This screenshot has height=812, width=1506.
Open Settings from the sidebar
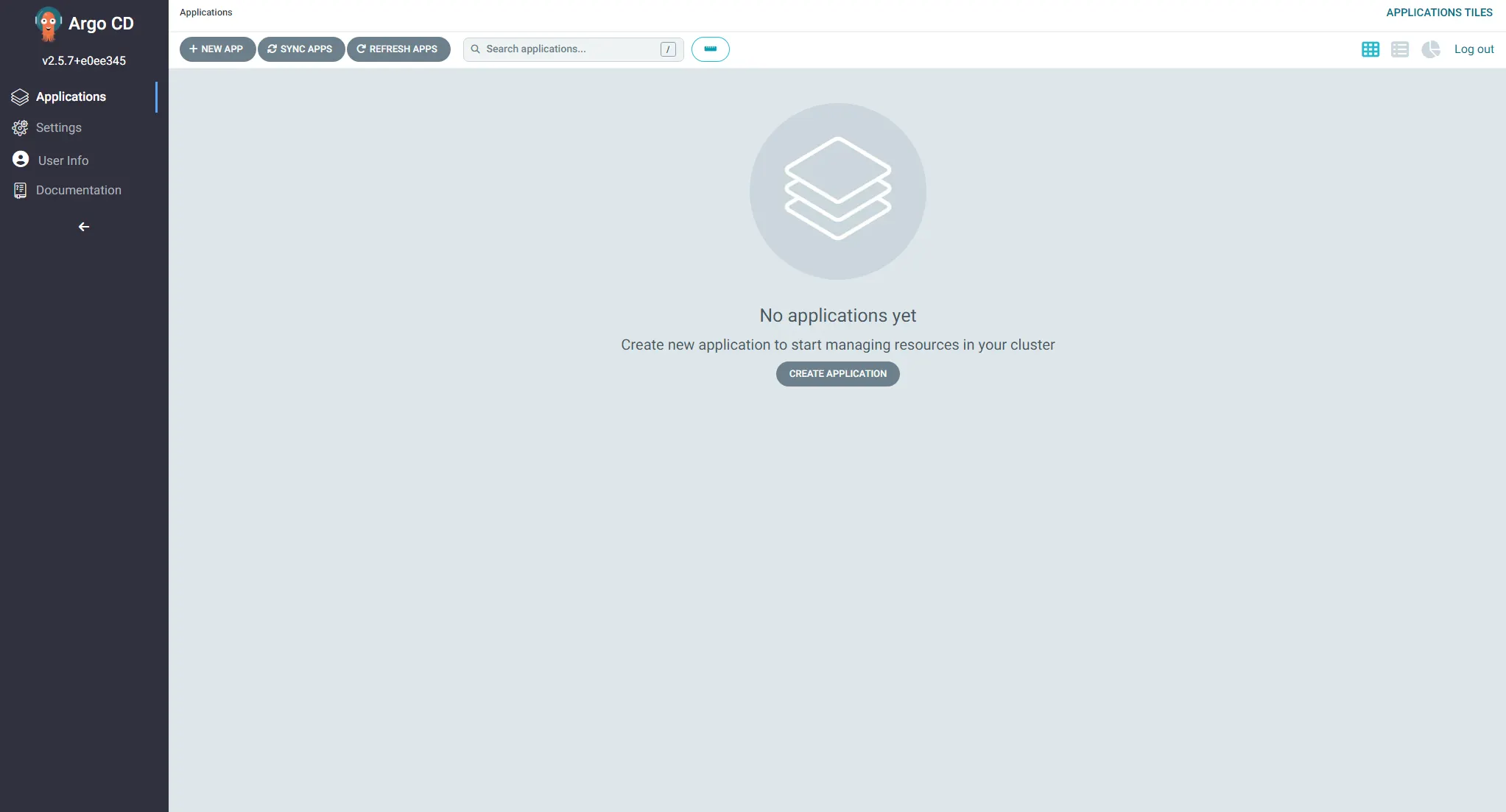[58, 128]
